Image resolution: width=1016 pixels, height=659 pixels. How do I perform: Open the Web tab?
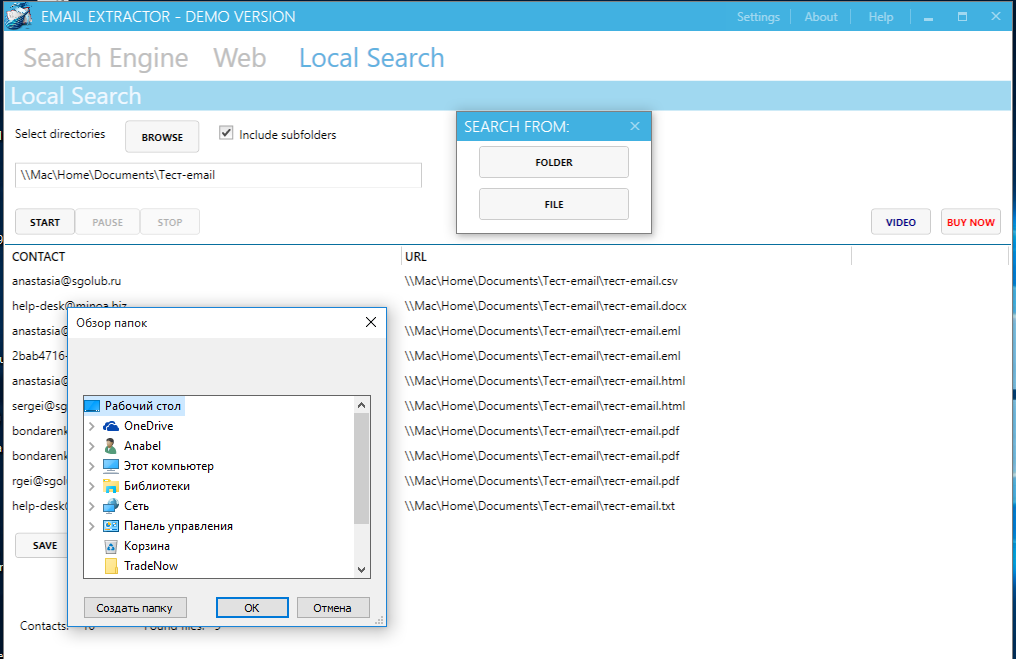tap(240, 58)
